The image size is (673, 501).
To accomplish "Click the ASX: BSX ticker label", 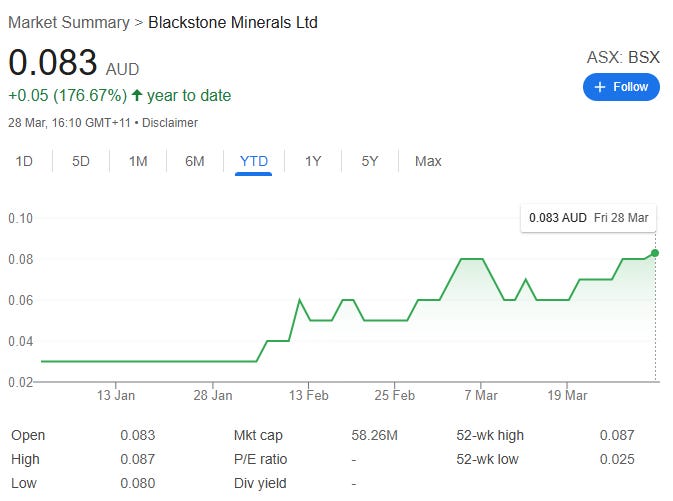I will (x=623, y=57).
